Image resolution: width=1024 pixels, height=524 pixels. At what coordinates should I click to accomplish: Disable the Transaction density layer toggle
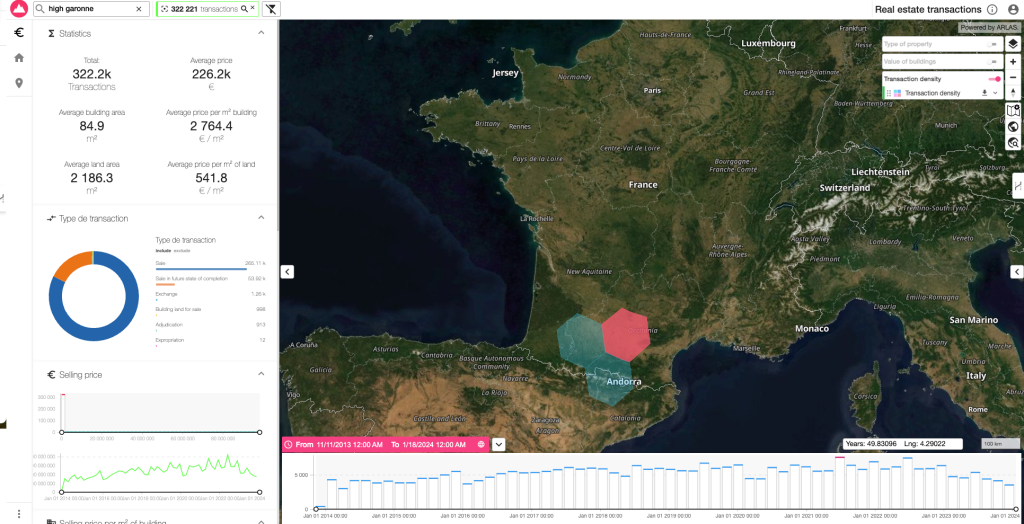pyautogui.click(x=995, y=78)
